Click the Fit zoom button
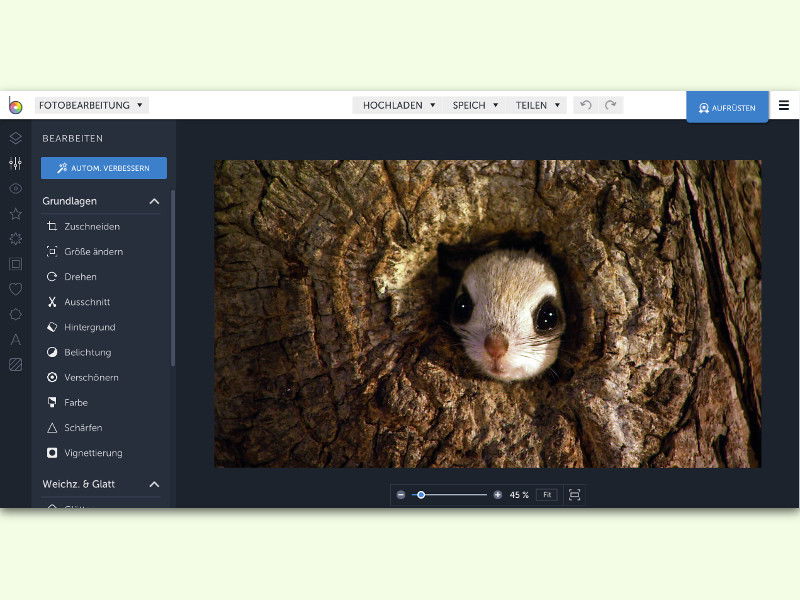800x600 pixels. coord(547,495)
